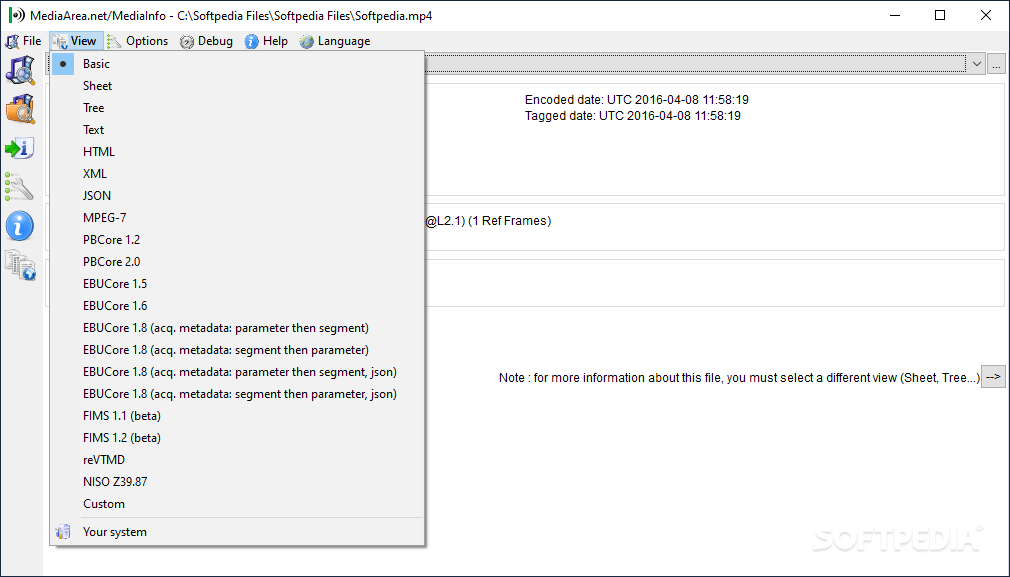The image size is (1010, 577).
Task: Click the Export sidebar icon
Action: (20, 149)
